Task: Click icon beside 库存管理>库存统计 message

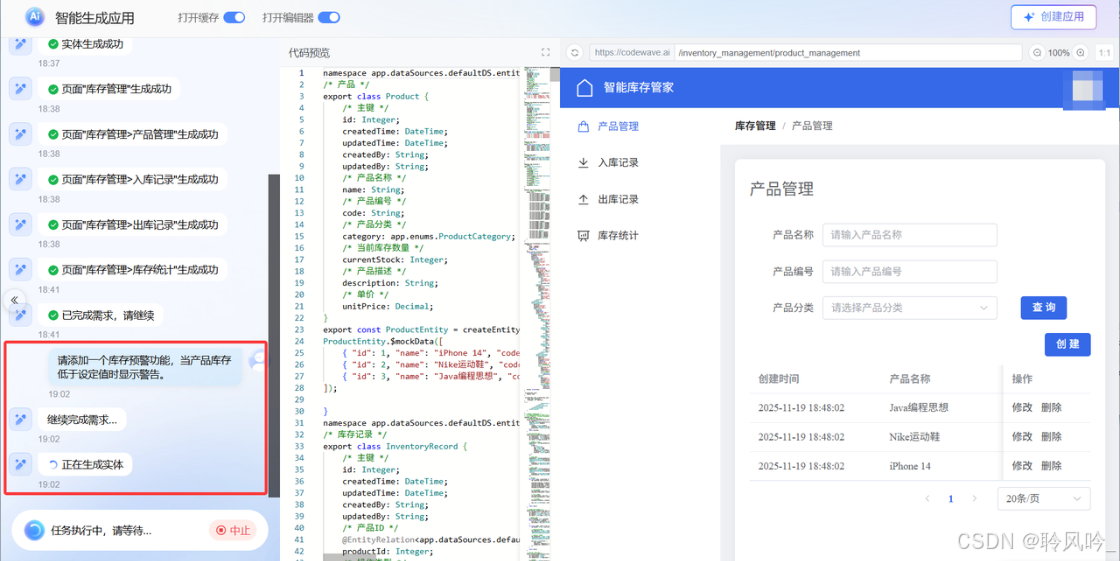Action: pos(21,269)
